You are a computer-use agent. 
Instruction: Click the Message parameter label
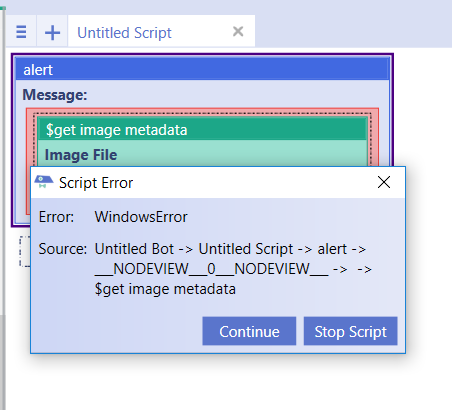[55, 95]
